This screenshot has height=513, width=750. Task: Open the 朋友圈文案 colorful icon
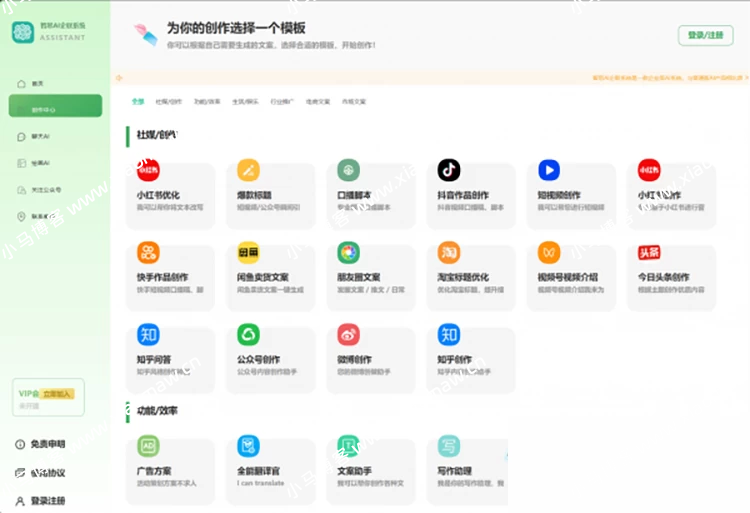[348, 252]
